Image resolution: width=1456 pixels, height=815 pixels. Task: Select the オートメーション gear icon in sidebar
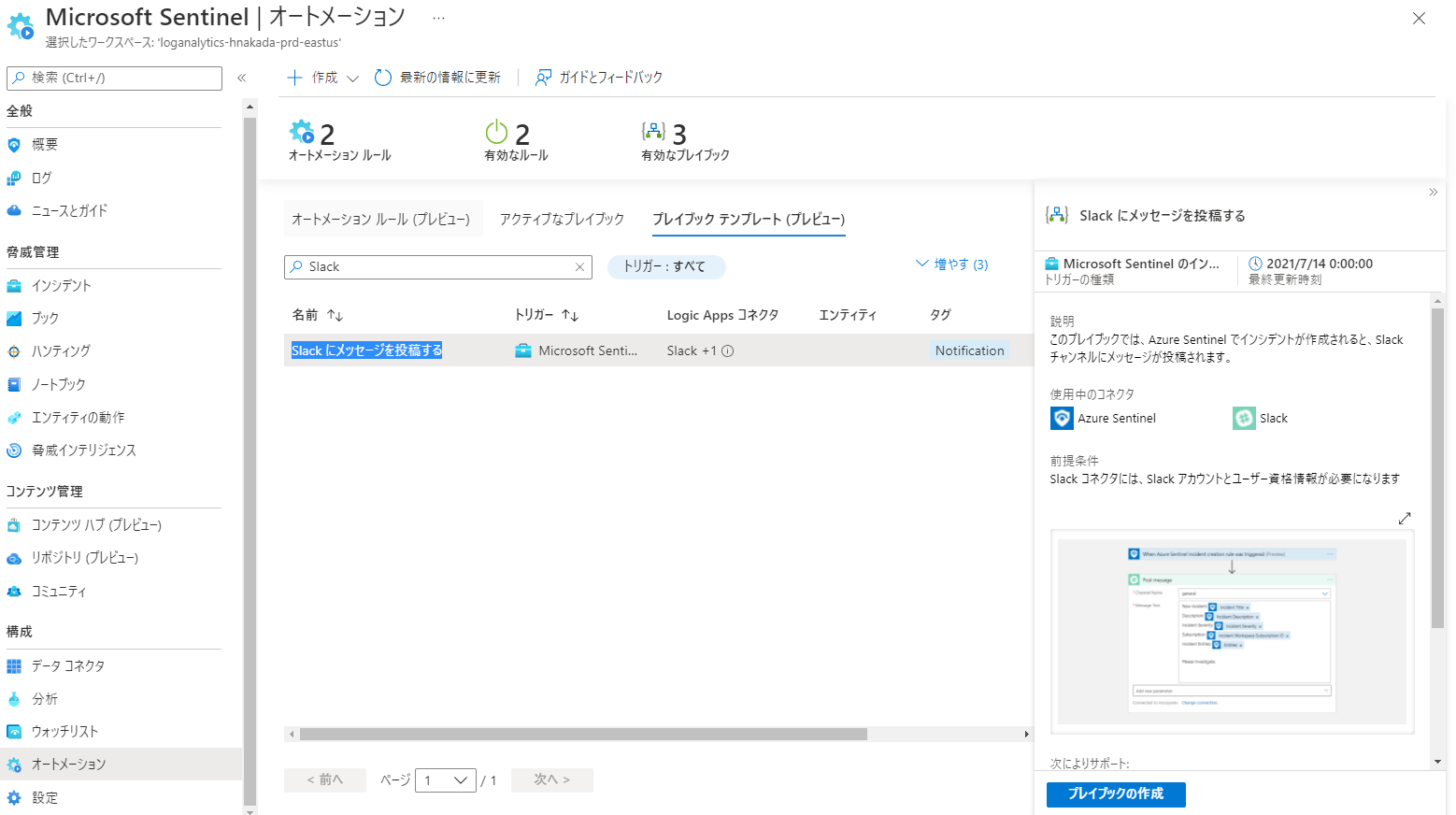click(x=14, y=765)
